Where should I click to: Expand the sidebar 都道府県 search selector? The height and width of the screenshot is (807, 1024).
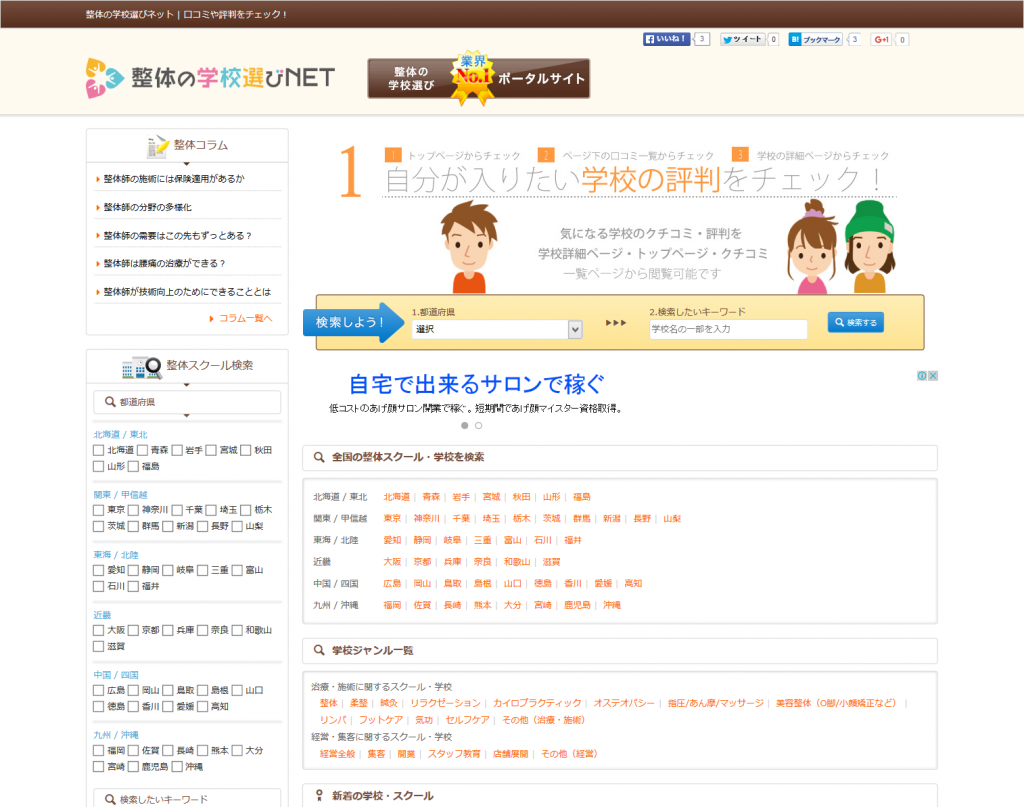pyautogui.click(x=187, y=402)
